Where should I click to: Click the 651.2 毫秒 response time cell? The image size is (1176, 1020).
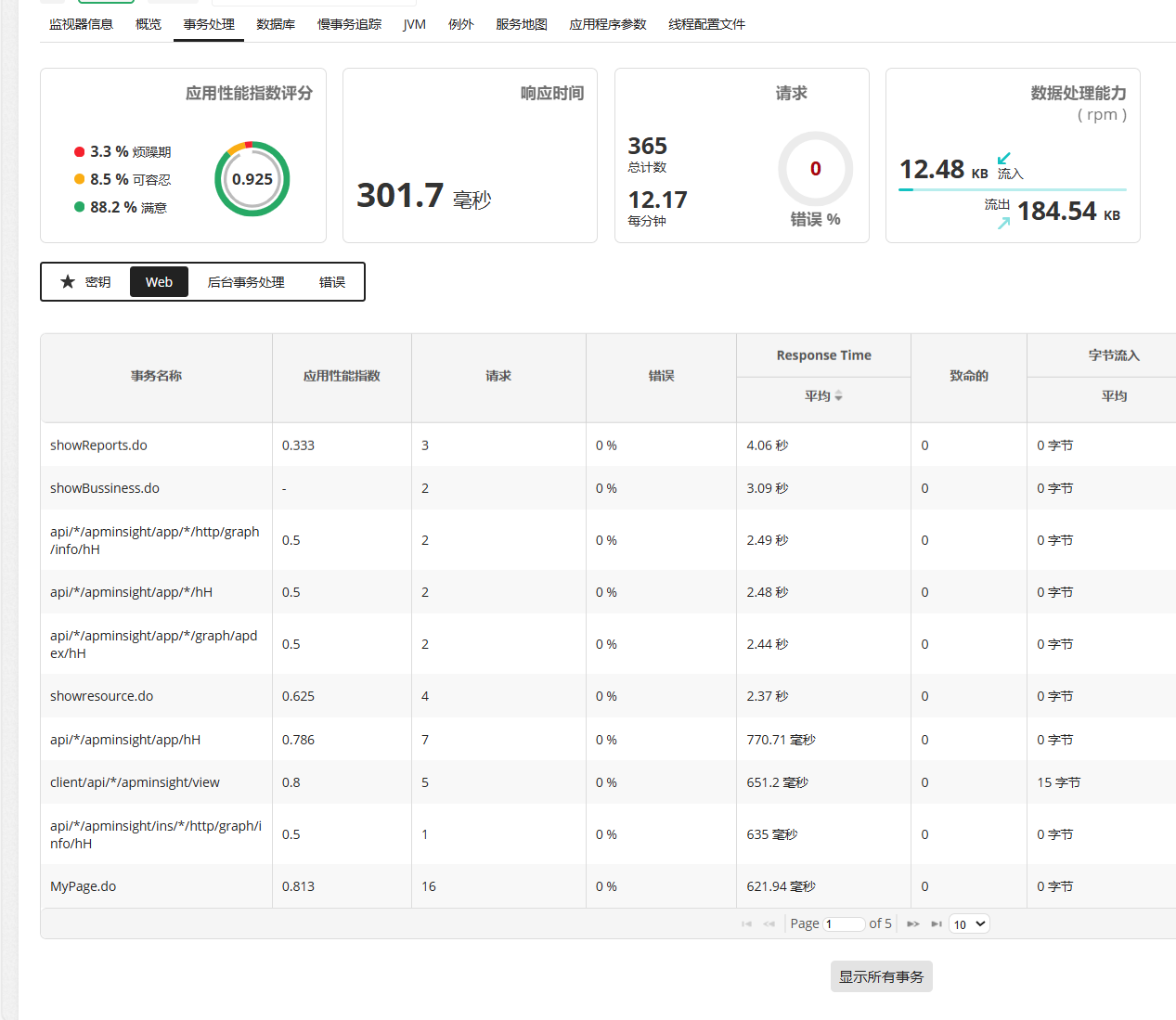tap(777, 782)
